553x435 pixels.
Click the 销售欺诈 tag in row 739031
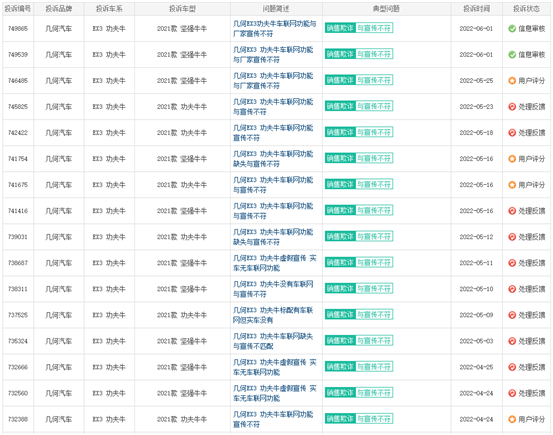(340, 236)
